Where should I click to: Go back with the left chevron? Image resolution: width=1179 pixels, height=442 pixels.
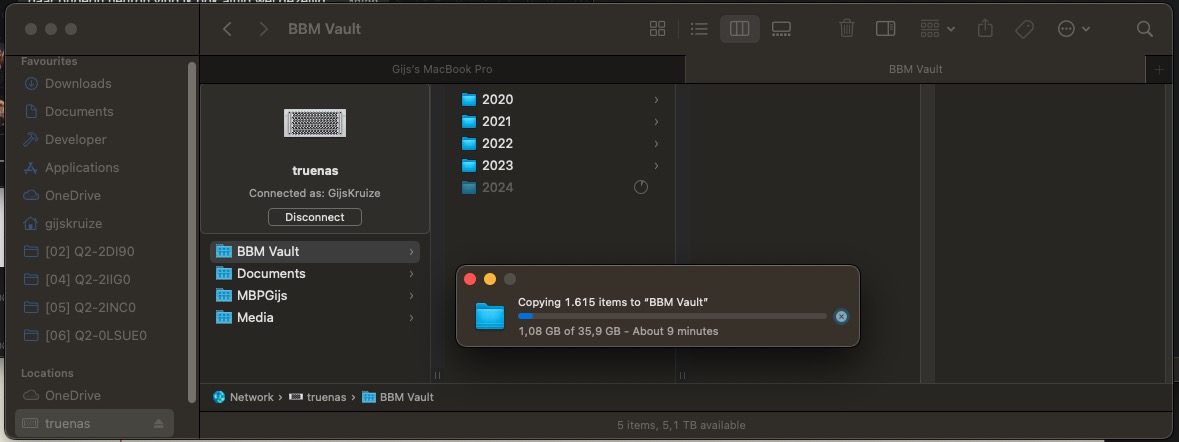(227, 29)
